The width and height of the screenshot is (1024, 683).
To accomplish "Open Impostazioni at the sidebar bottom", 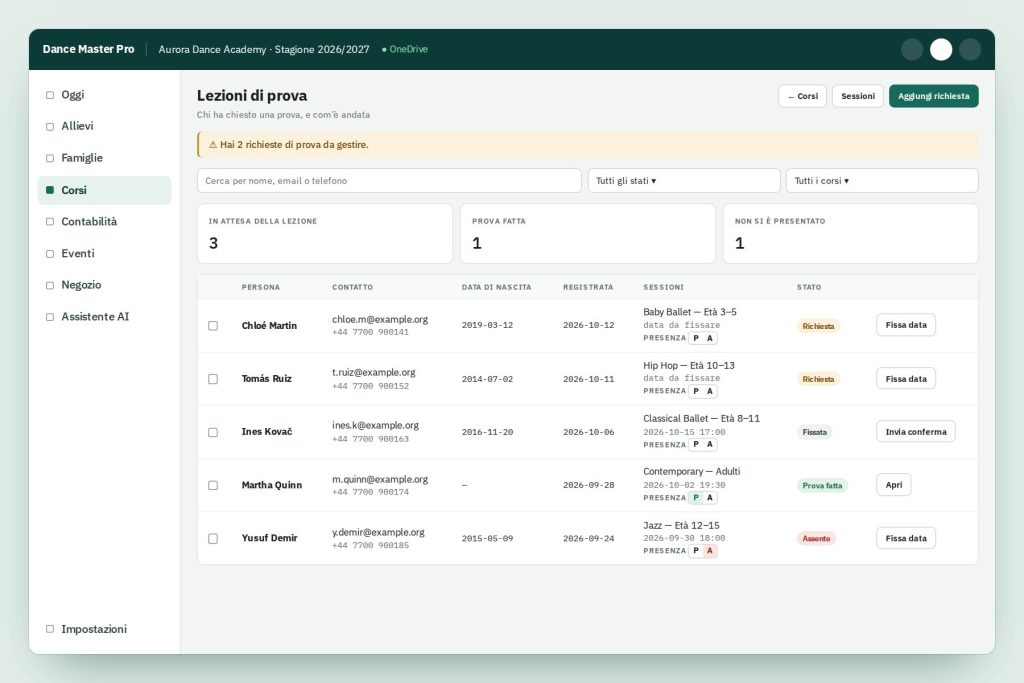I will click(x=104, y=629).
